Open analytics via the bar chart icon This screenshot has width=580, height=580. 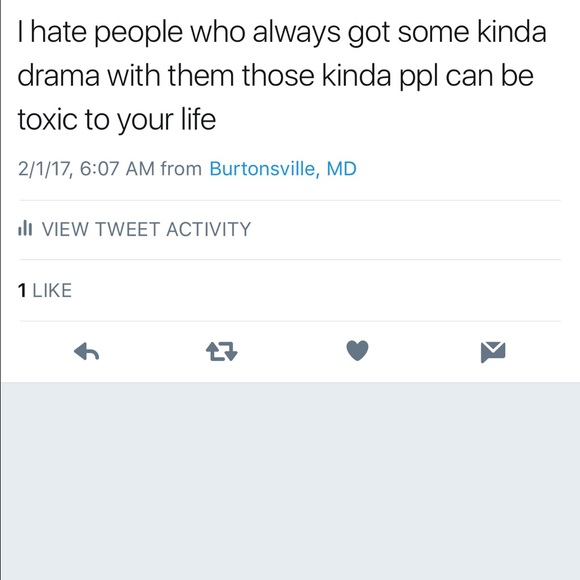point(25,228)
